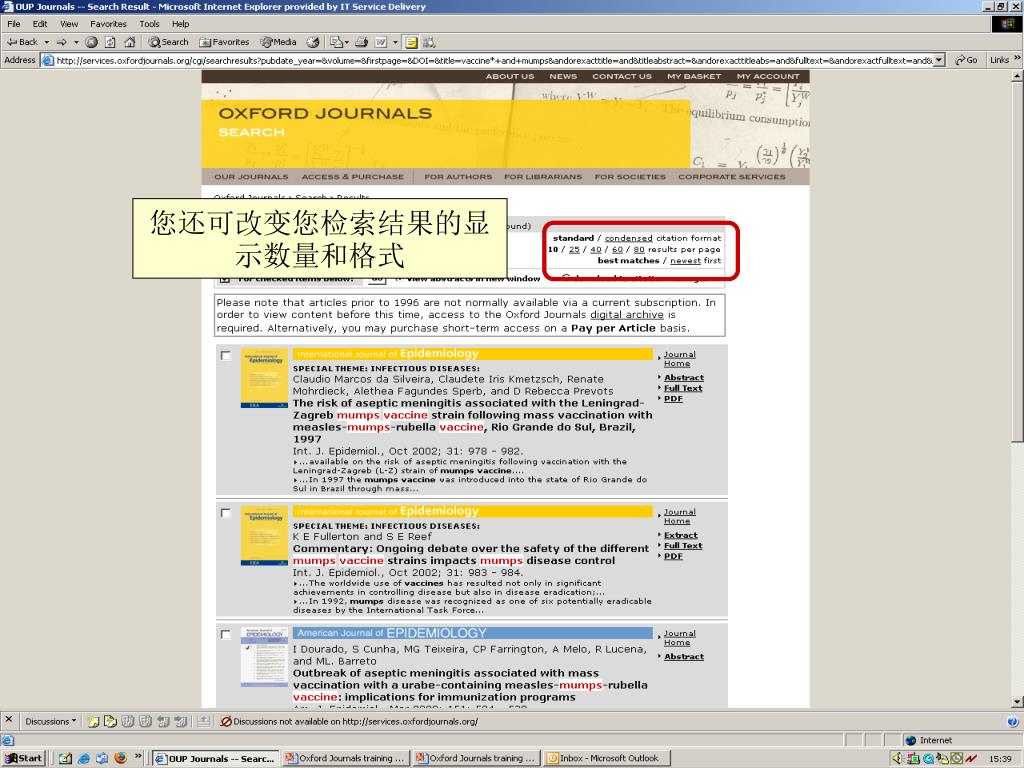Open the Favorites menu in the menu bar
Image resolution: width=1024 pixels, height=768 pixels.
(x=108, y=24)
